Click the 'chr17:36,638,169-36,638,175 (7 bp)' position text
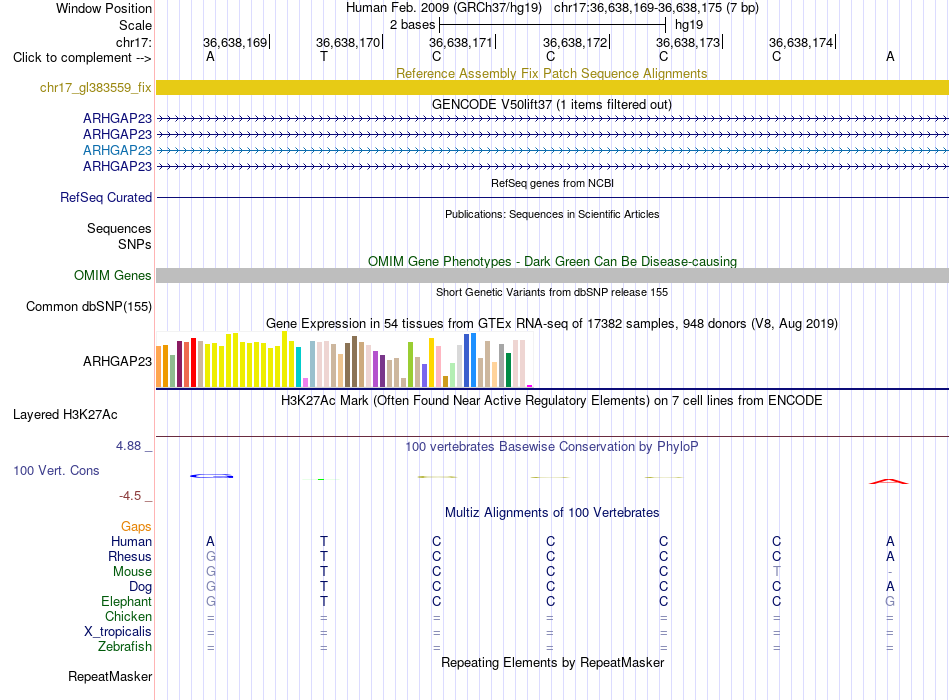950x700 pixels. click(x=656, y=8)
